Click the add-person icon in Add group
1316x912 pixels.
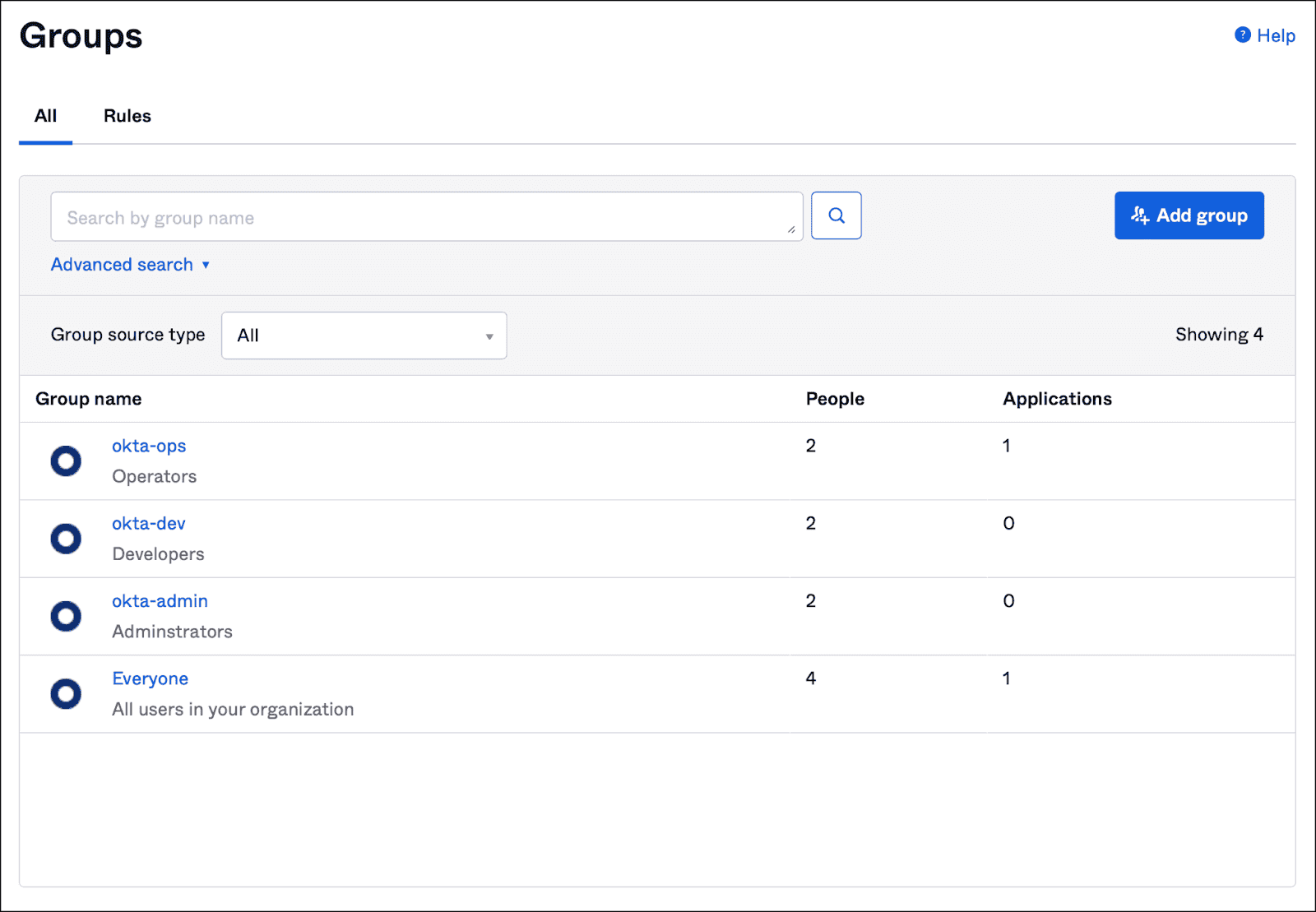1139,215
